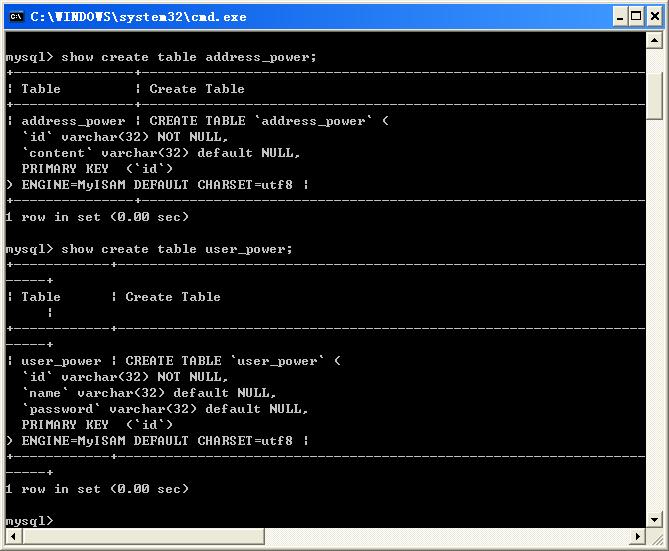Image resolution: width=669 pixels, height=551 pixels.
Task: Click the vertical scrollbar down arrow
Action: tap(655, 519)
